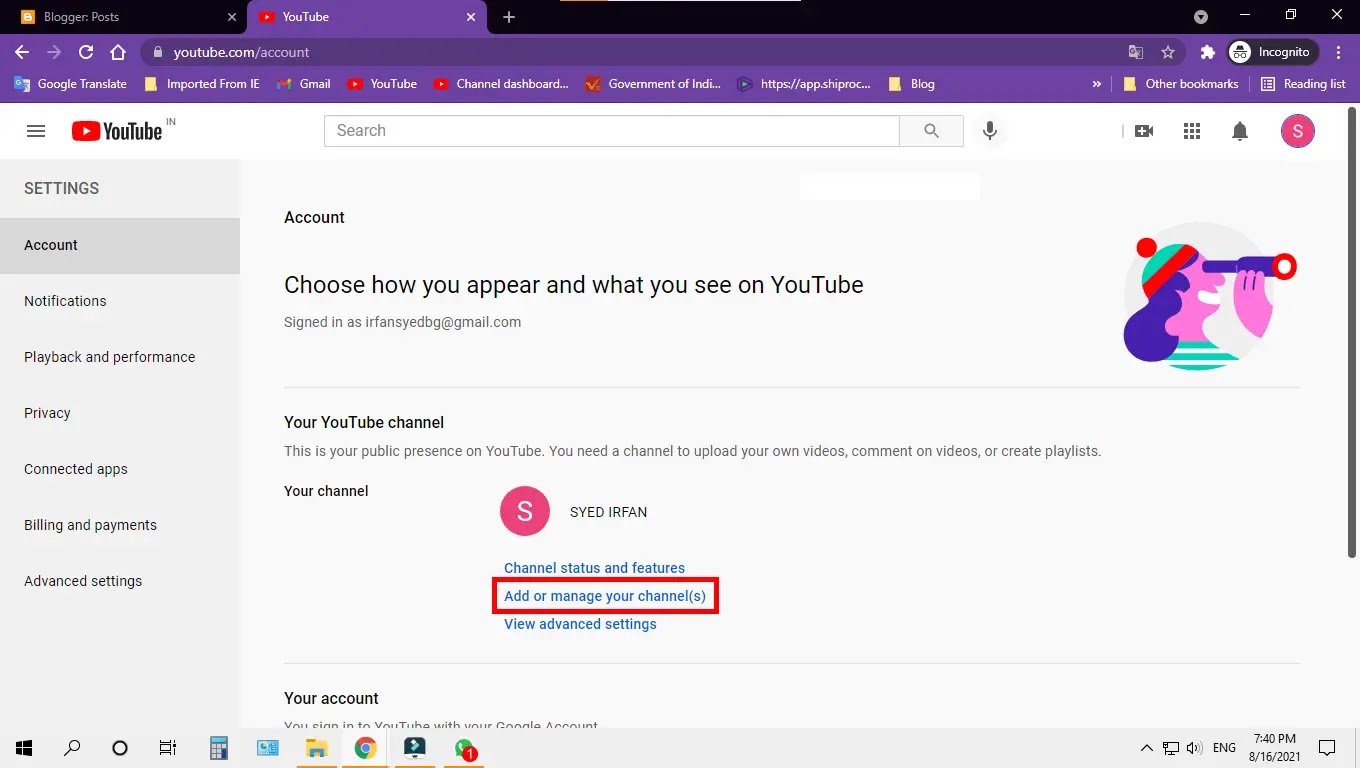Image resolution: width=1360 pixels, height=768 pixels.
Task: Open File Explorer from the taskbar
Action: click(316, 748)
